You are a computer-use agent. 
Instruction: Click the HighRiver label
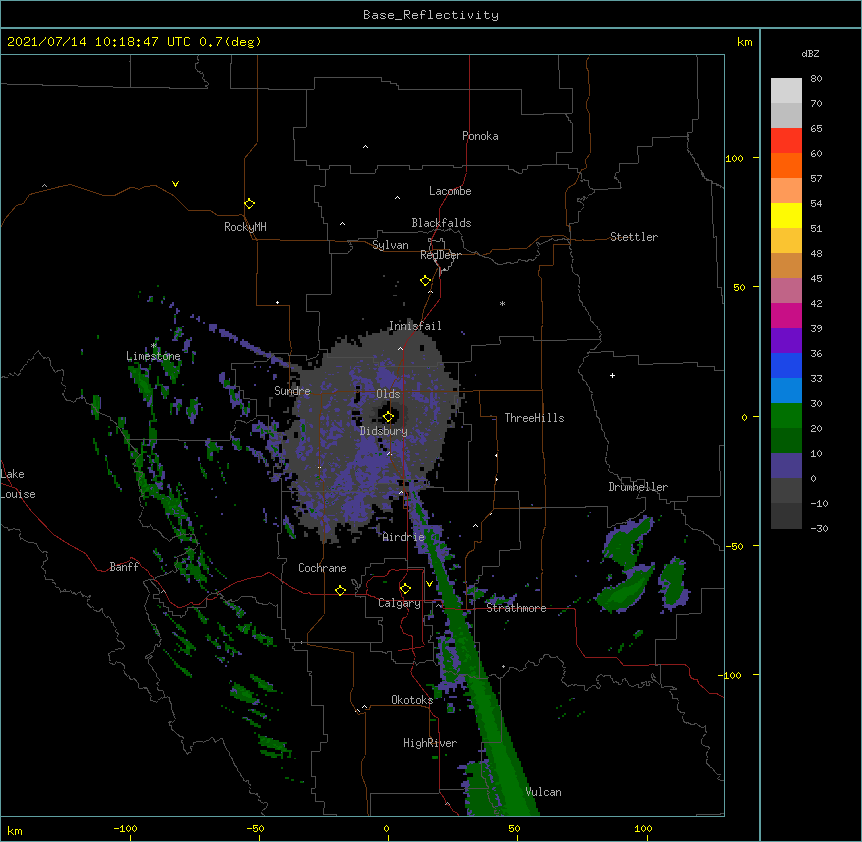click(x=430, y=743)
